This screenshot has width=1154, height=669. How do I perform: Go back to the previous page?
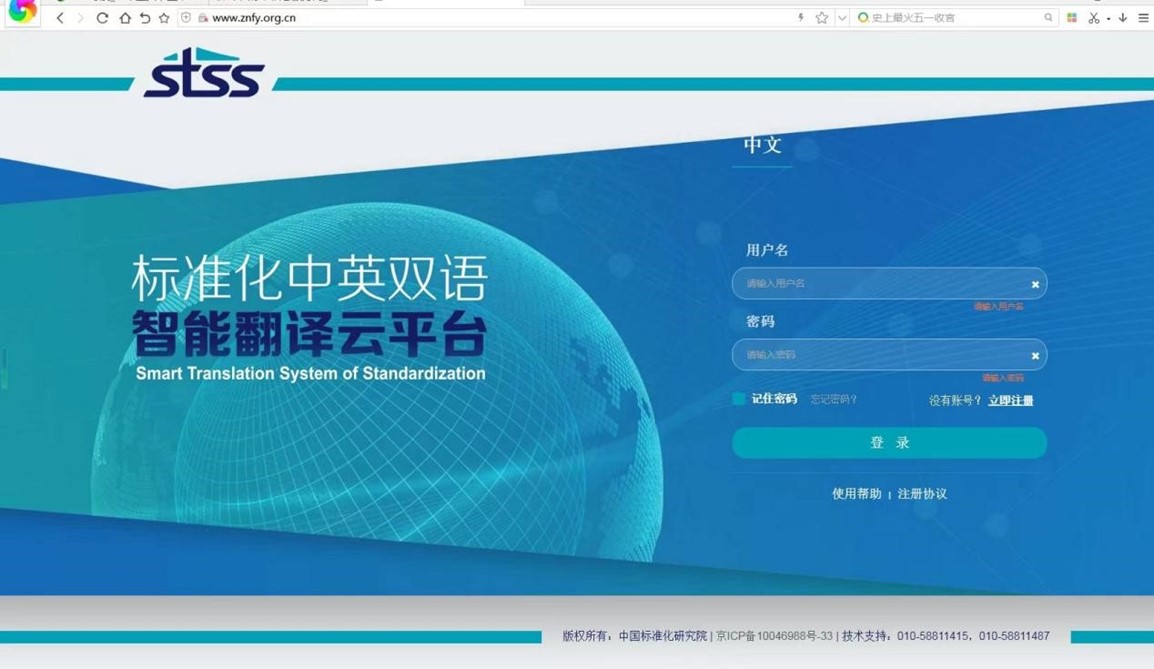pos(60,18)
